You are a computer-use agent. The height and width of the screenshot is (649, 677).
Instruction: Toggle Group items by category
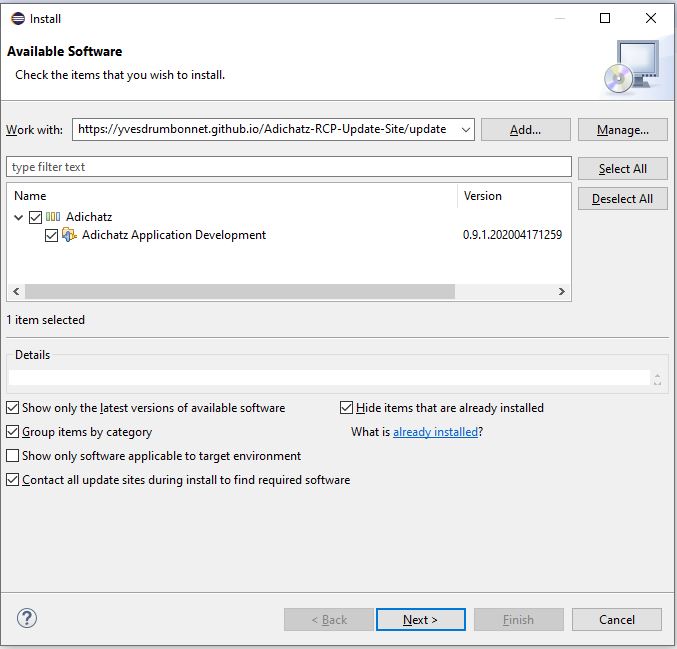coord(13,432)
